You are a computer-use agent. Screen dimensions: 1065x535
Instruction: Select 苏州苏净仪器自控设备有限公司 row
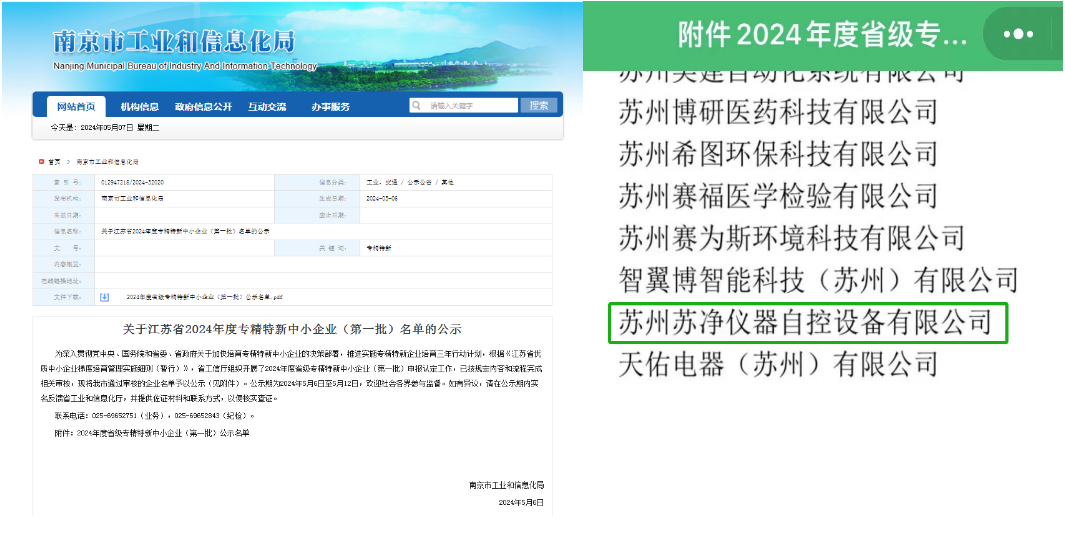click(x=808, y=322)
